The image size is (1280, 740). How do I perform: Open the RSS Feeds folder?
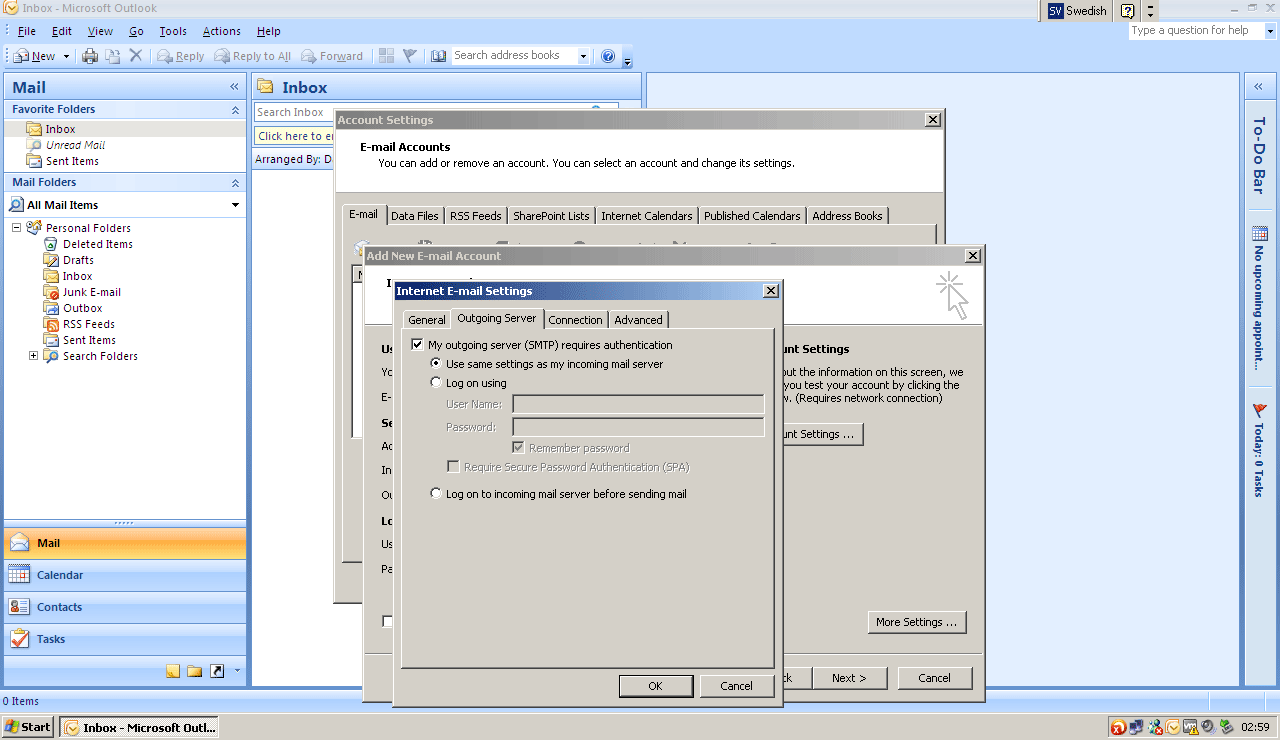[x=88, y=324]
